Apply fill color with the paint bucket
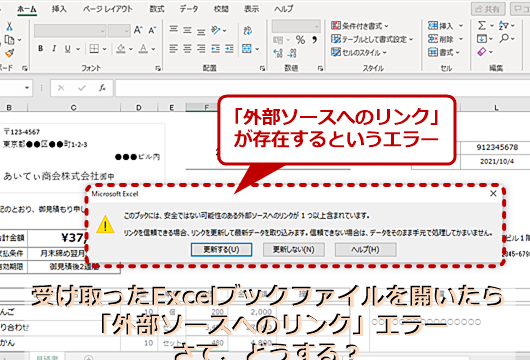The width and height of the screenshot is (530, 360). point(121,49)
